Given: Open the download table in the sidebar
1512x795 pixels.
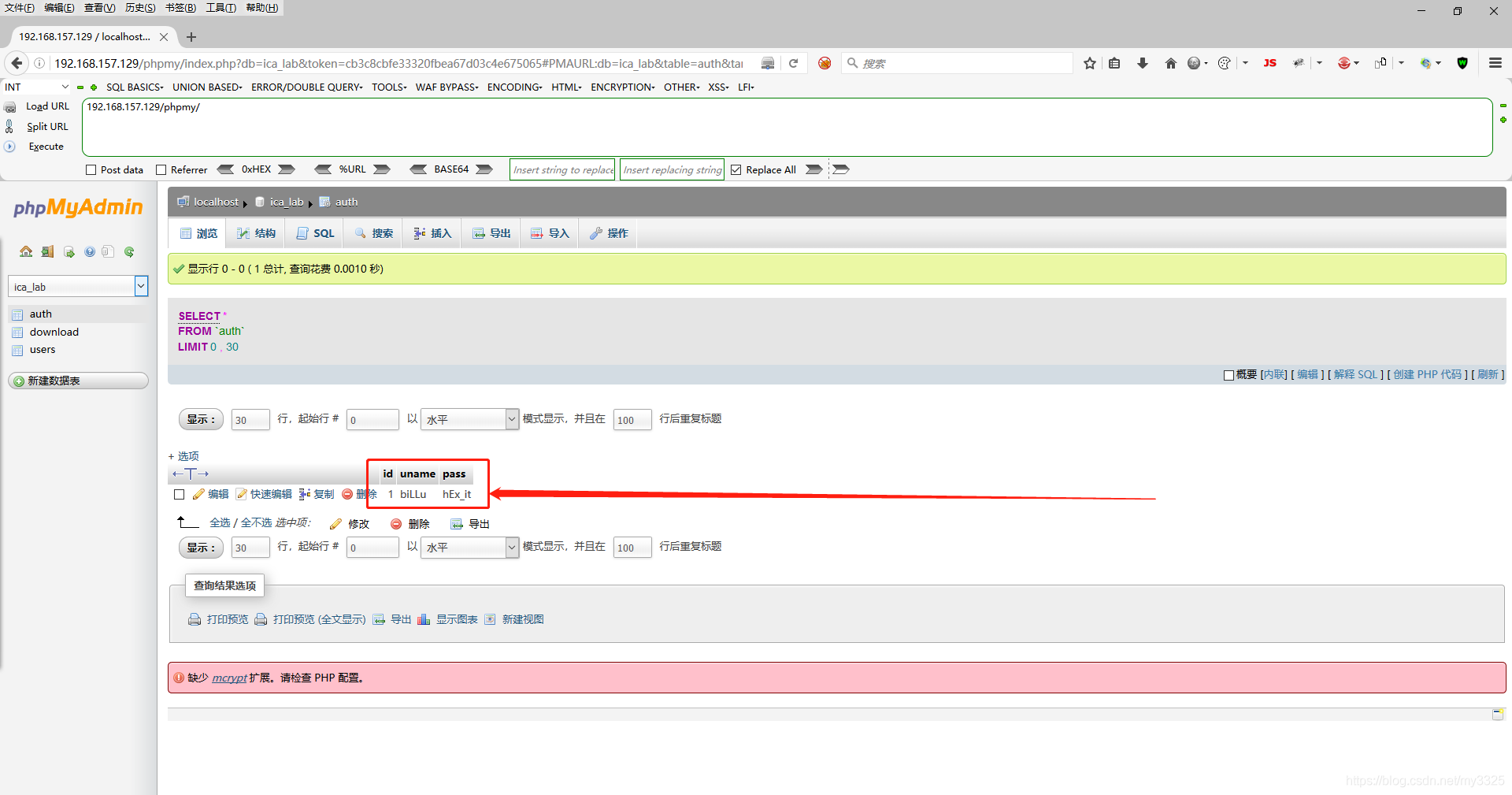Looking at the screenshot, I should point(54,332).
